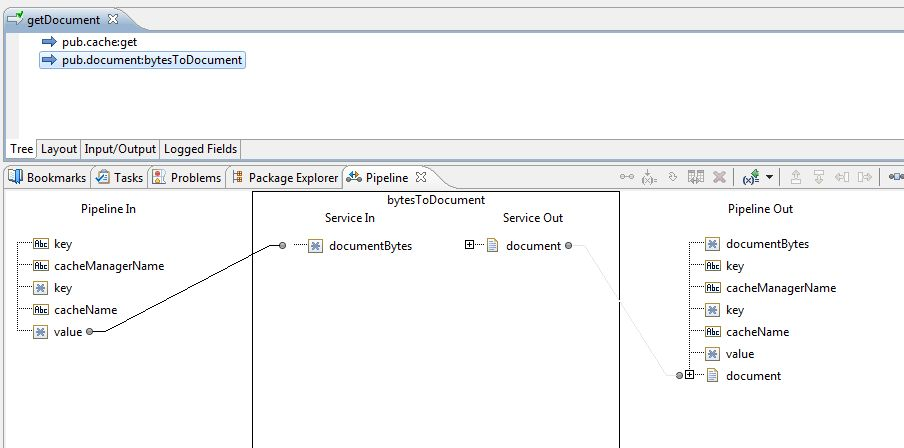
Task: Close the Pipeline view tab
Action: (x=421, y=177)
